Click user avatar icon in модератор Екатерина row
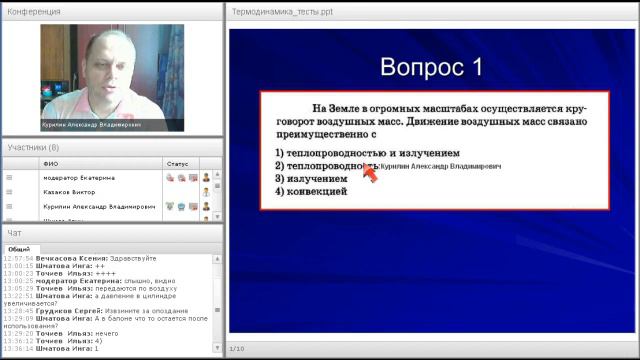 (x=206, y=177)
